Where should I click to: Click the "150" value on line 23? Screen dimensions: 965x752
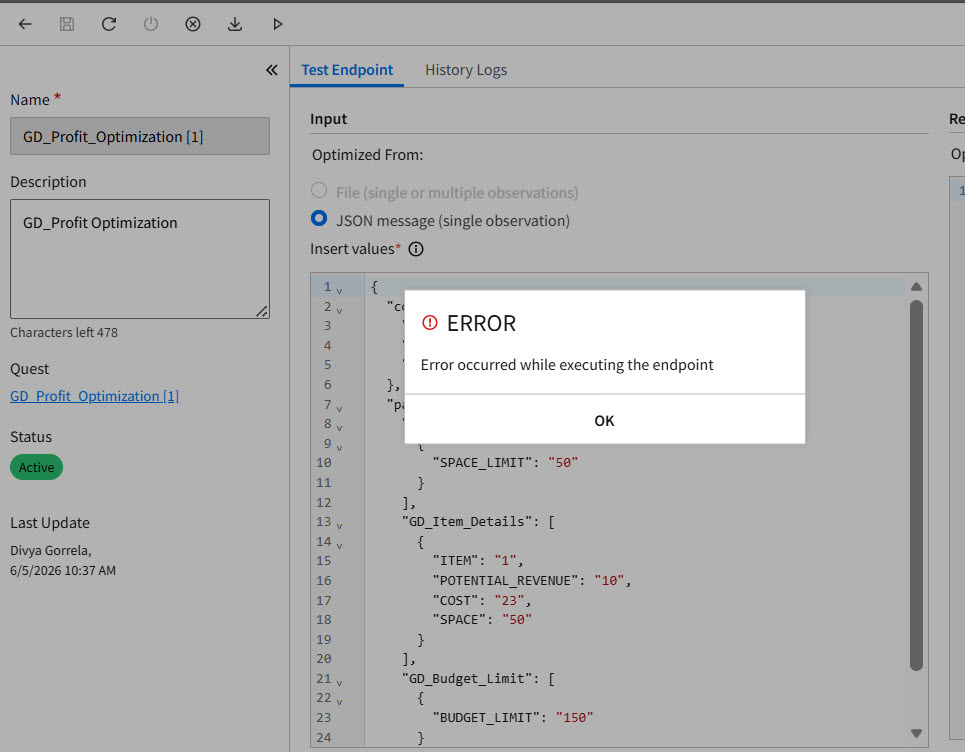coord(574,718)
